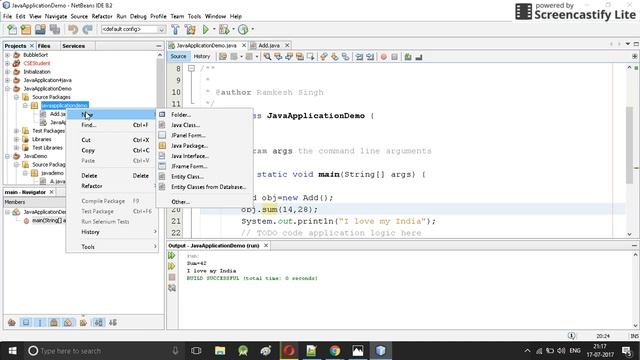Image resolution: width=640 pixels, height=360 pixels.
Task: Click the fold toggle beside comment line 8
Action: pyautogui.click(x=191, y=69)
